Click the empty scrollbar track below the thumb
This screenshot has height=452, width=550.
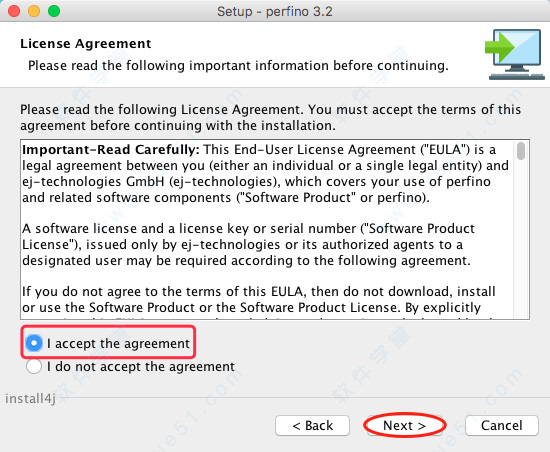point(521,238)
